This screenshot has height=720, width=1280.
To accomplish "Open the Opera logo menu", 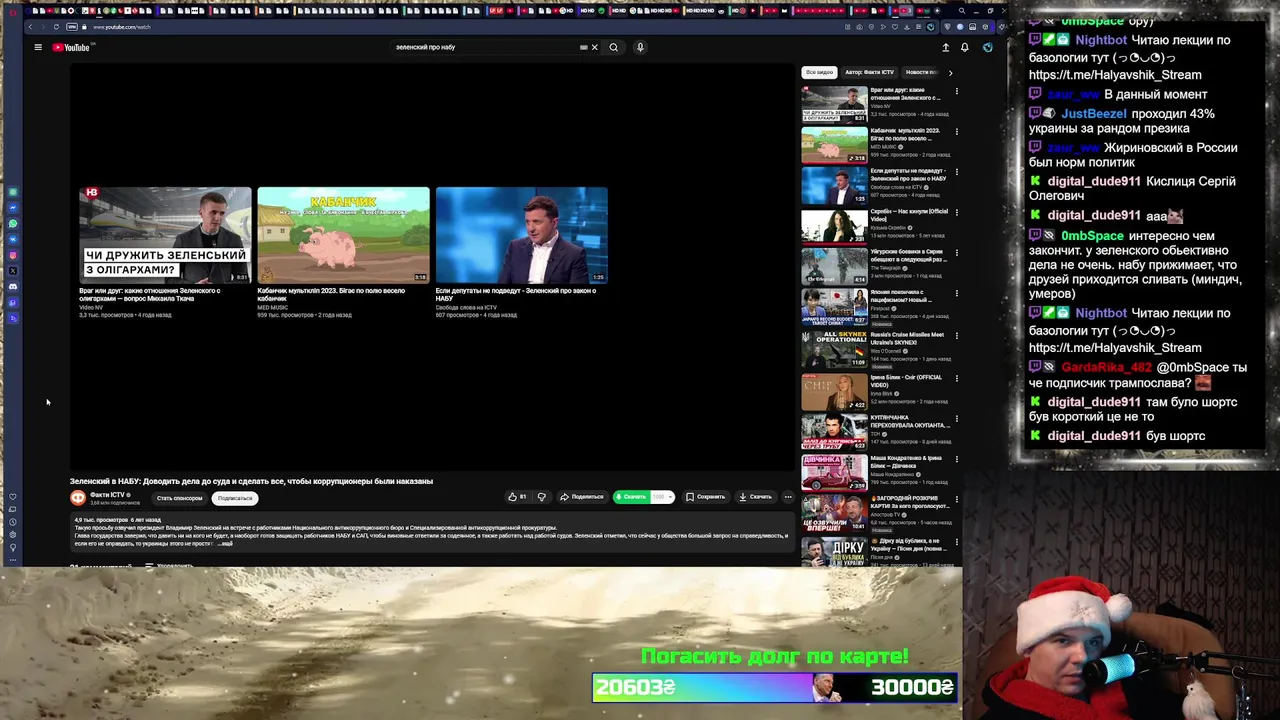I will coord(13,11).
